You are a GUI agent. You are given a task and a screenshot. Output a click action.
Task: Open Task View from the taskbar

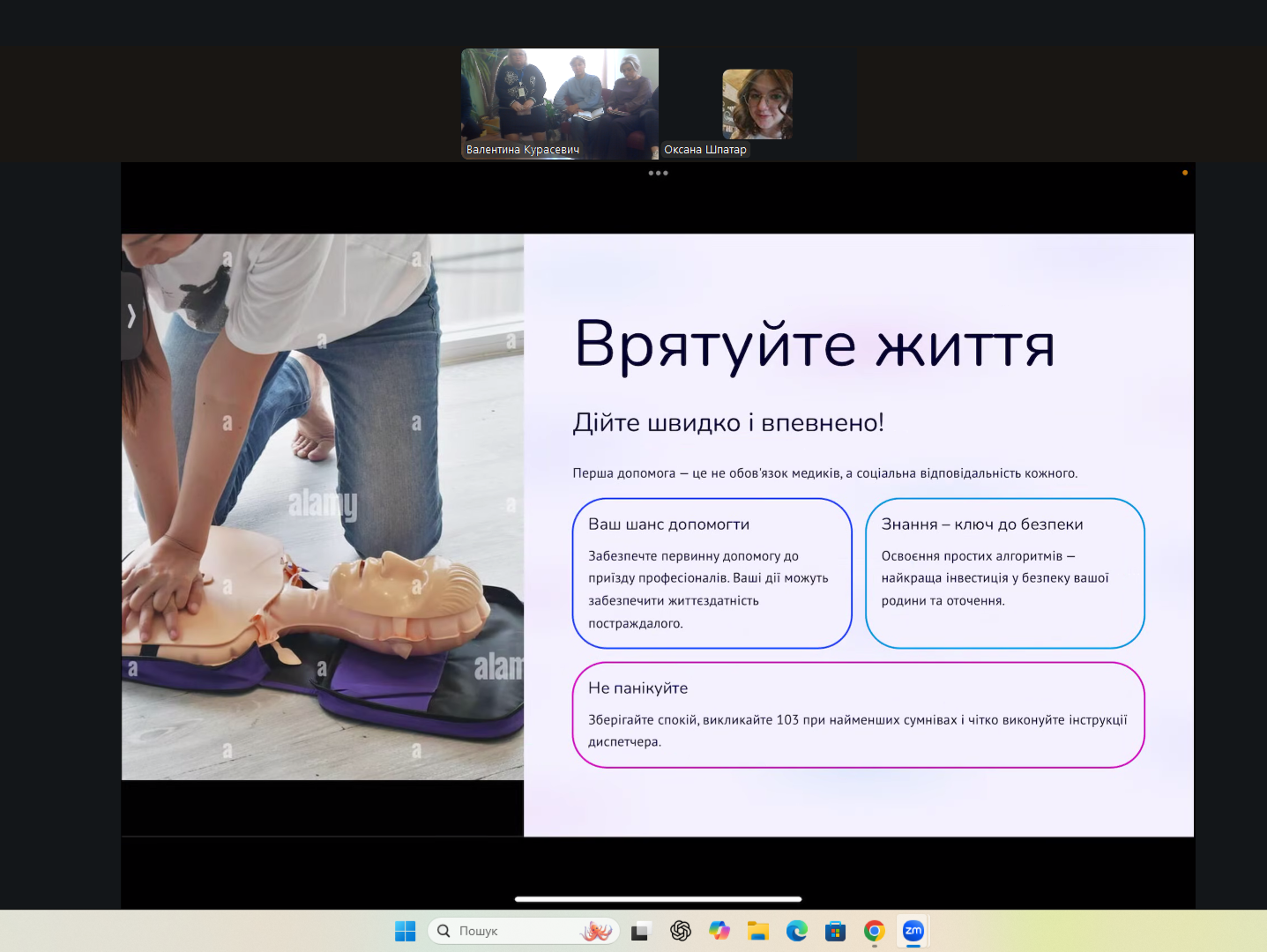click(x=641, y=931)
